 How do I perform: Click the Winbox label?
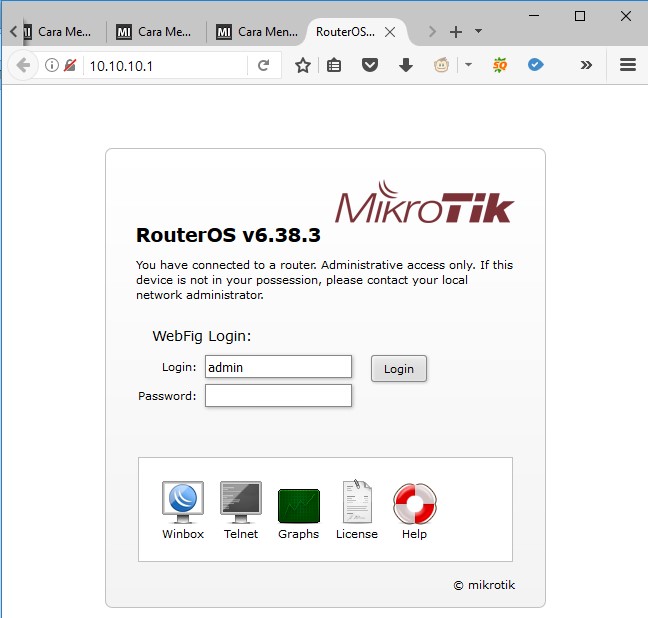click(183, 534)
